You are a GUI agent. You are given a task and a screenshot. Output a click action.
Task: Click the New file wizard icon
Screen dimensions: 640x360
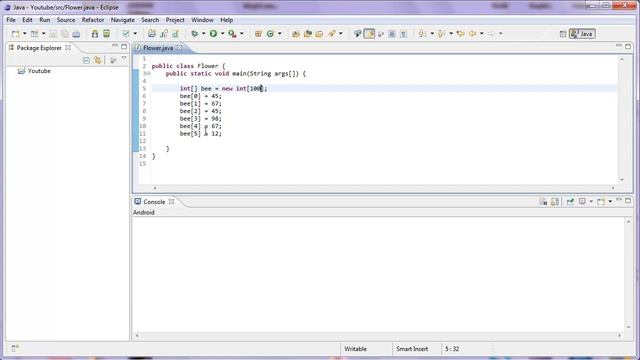(x=16, y=34)
